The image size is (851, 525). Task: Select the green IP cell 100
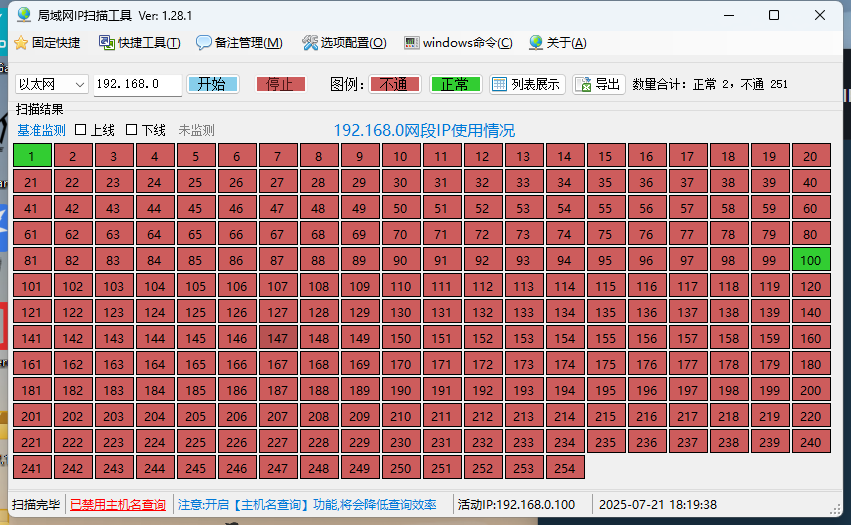point(810,260)
